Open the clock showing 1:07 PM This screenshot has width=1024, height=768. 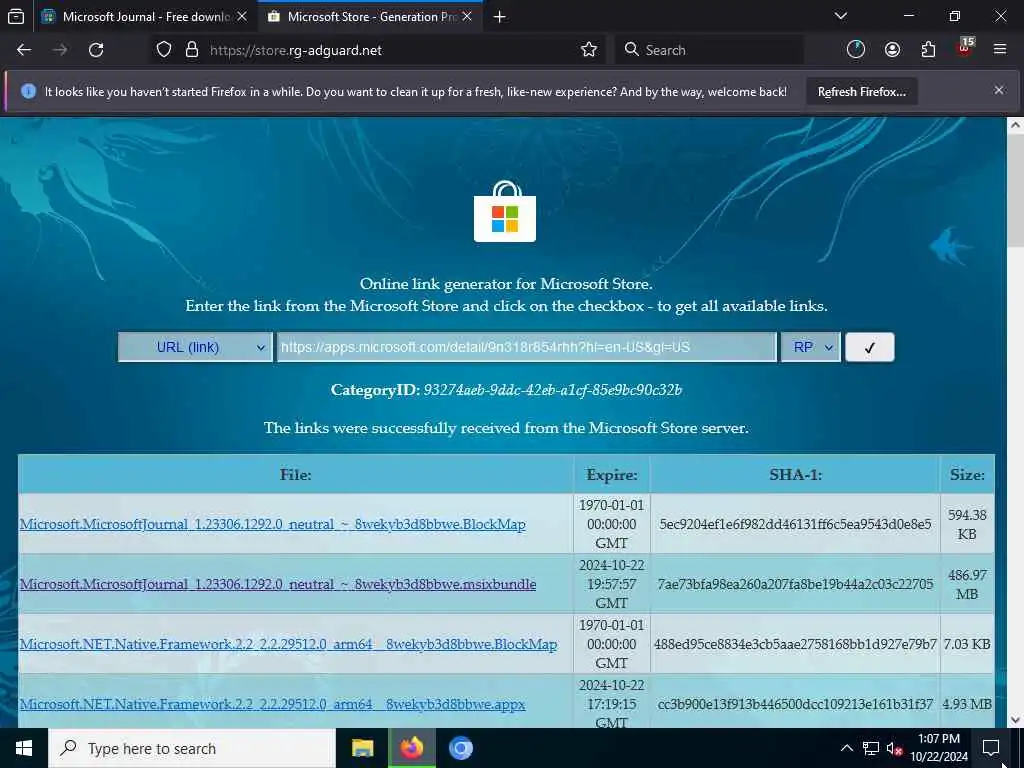938,748
